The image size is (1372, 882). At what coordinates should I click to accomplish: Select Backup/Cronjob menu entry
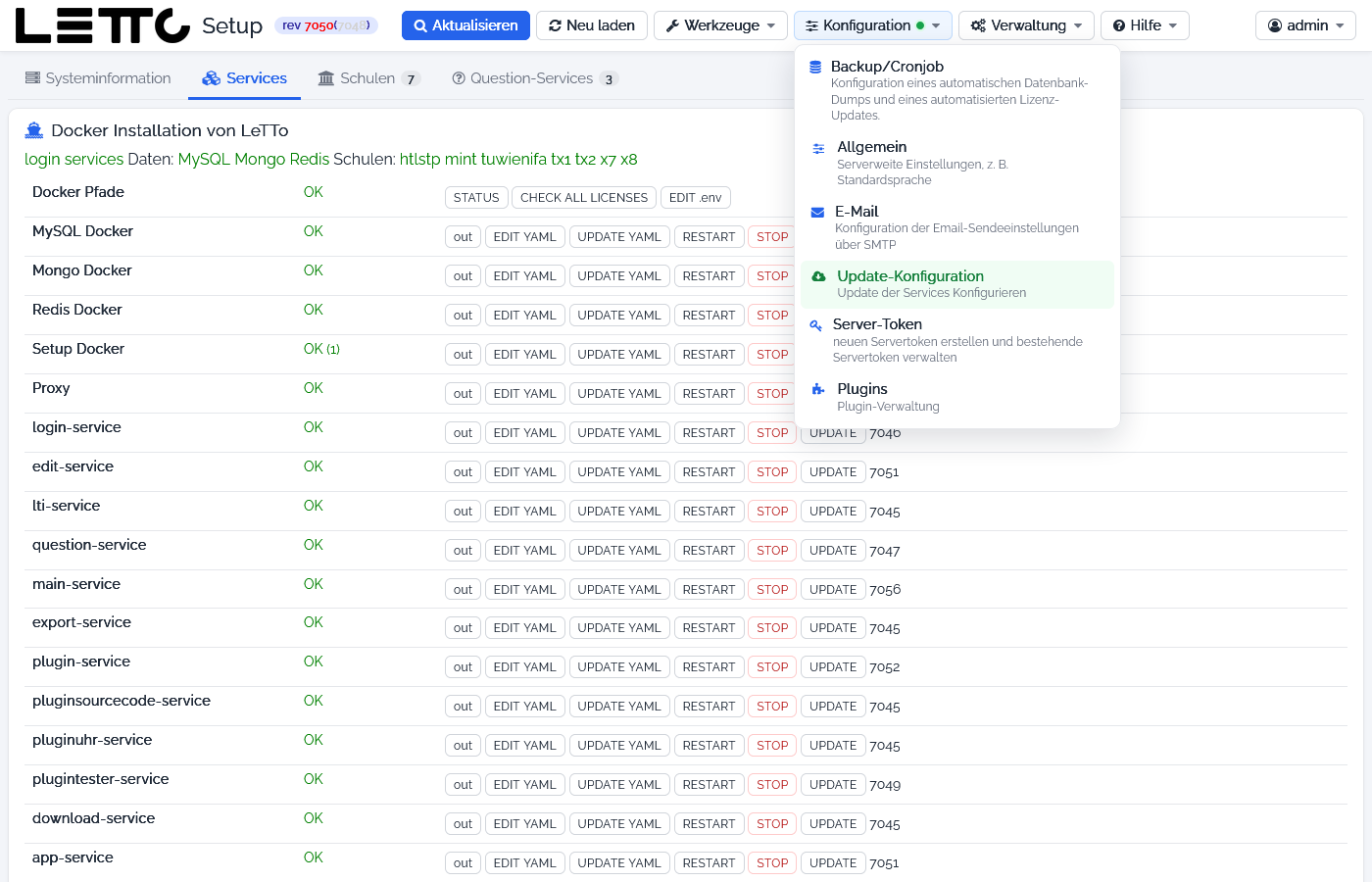pos(957,90)
